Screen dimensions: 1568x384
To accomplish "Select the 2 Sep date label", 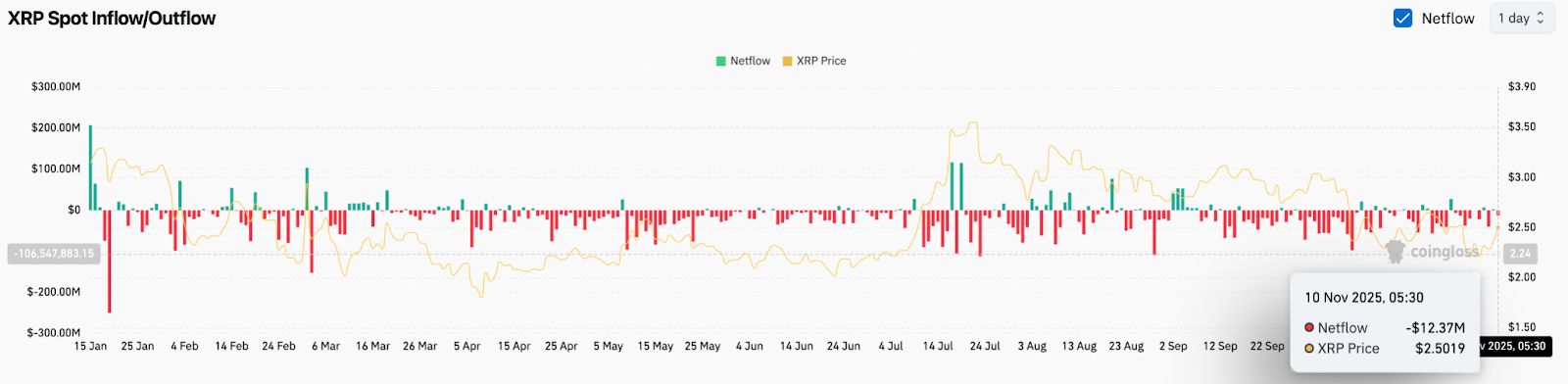I will [x=1172, y=346].
